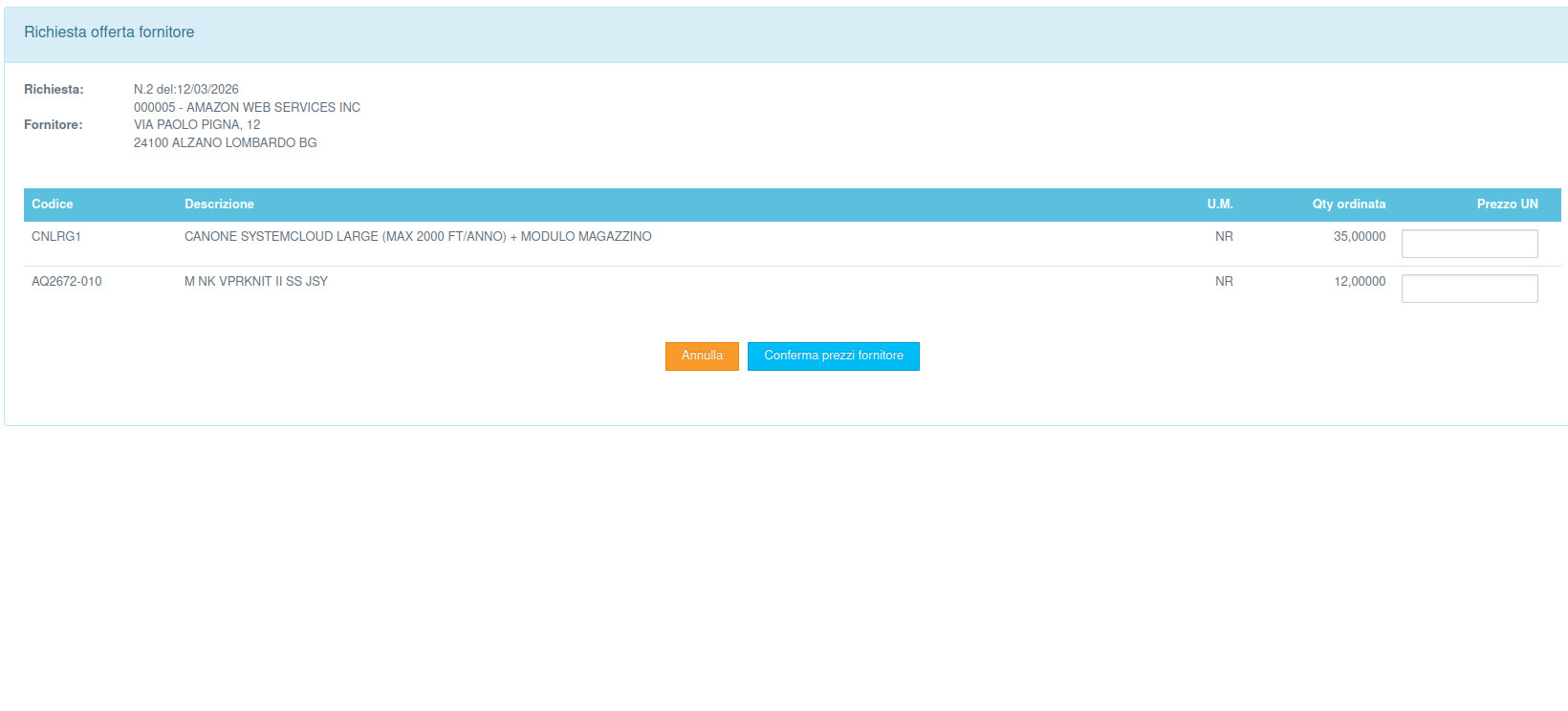Click the AMAZON WEB SERVICES INC supplier name
Image resolution: width=1568 pixels, height=711 pixels.
tap(272, 108)
